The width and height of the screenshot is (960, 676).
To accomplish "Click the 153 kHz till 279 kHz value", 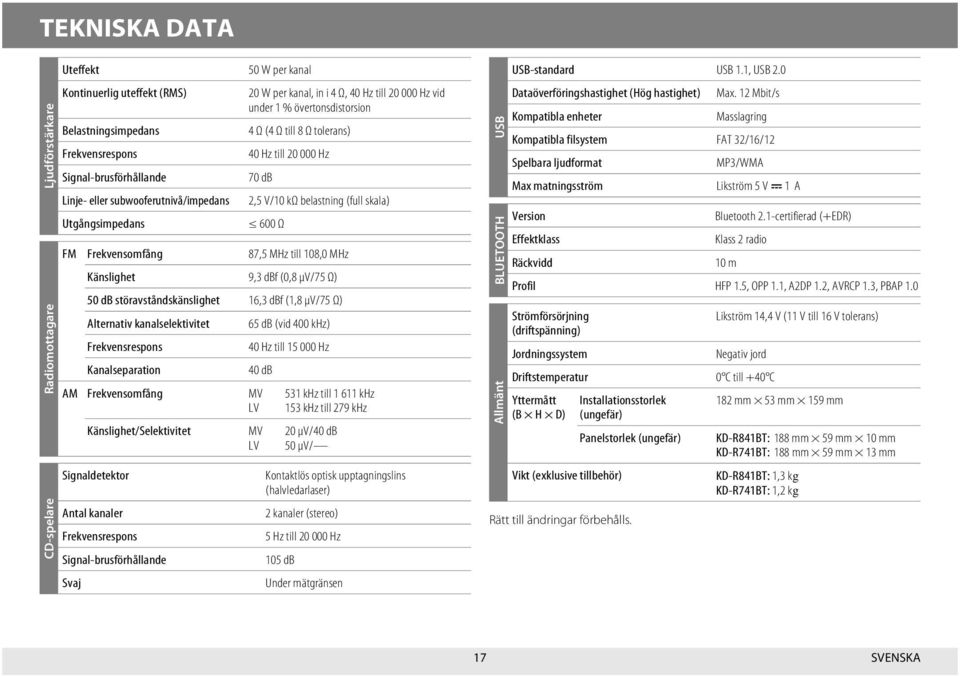I will (326, 408).
